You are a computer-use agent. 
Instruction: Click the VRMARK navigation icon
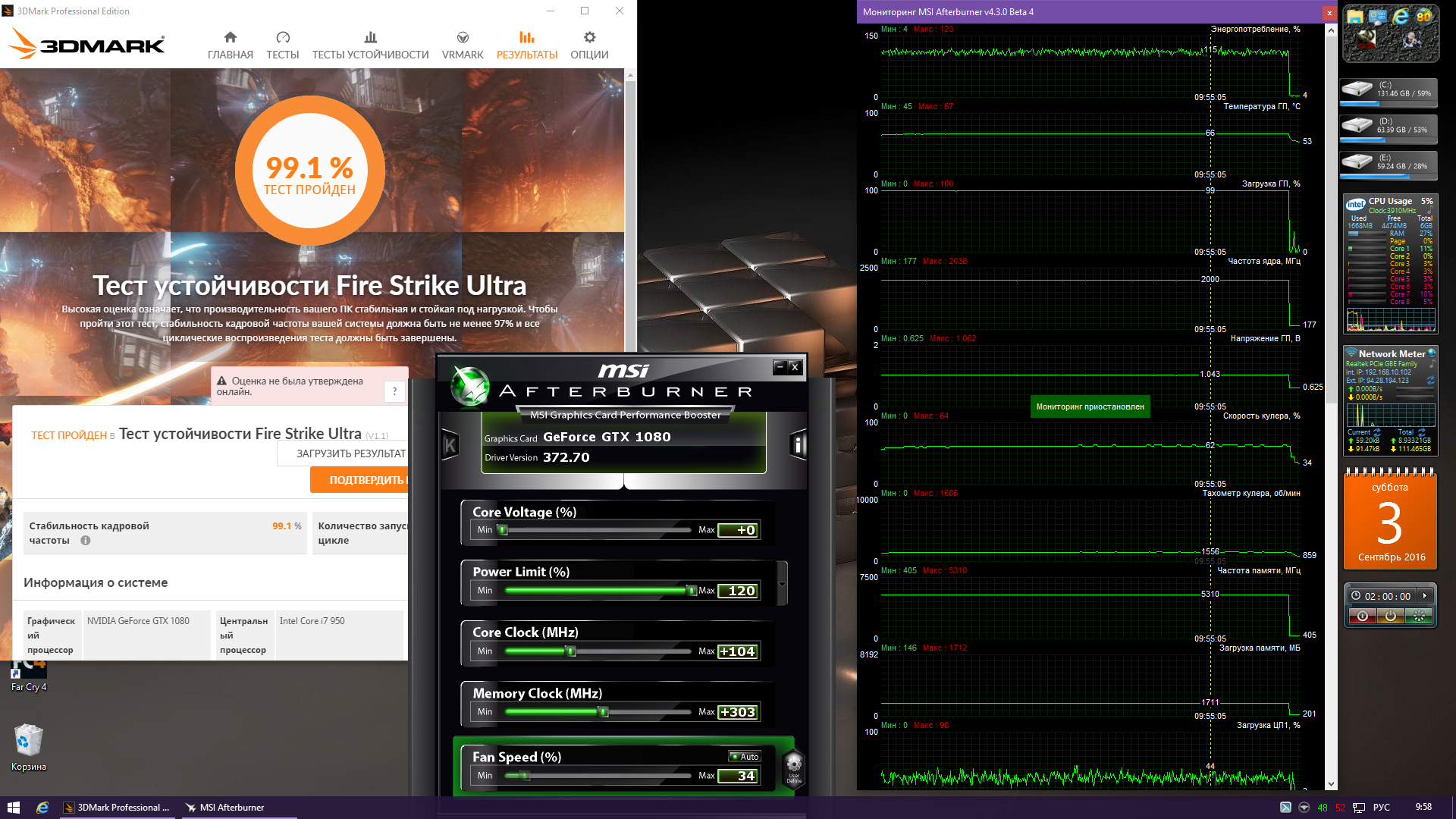click(x=463, y=38)
